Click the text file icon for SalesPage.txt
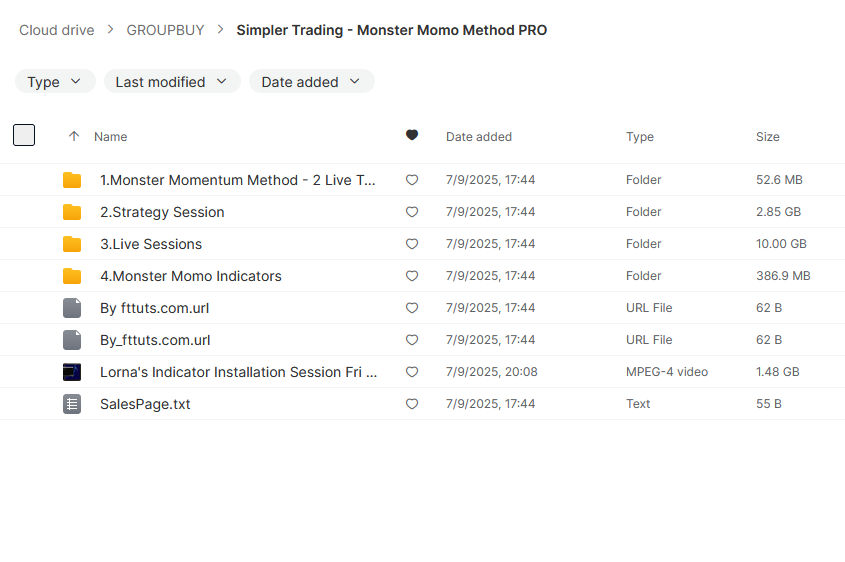This screenshot has width=845, height=562. pyautogui.click(x=72, y=404)
